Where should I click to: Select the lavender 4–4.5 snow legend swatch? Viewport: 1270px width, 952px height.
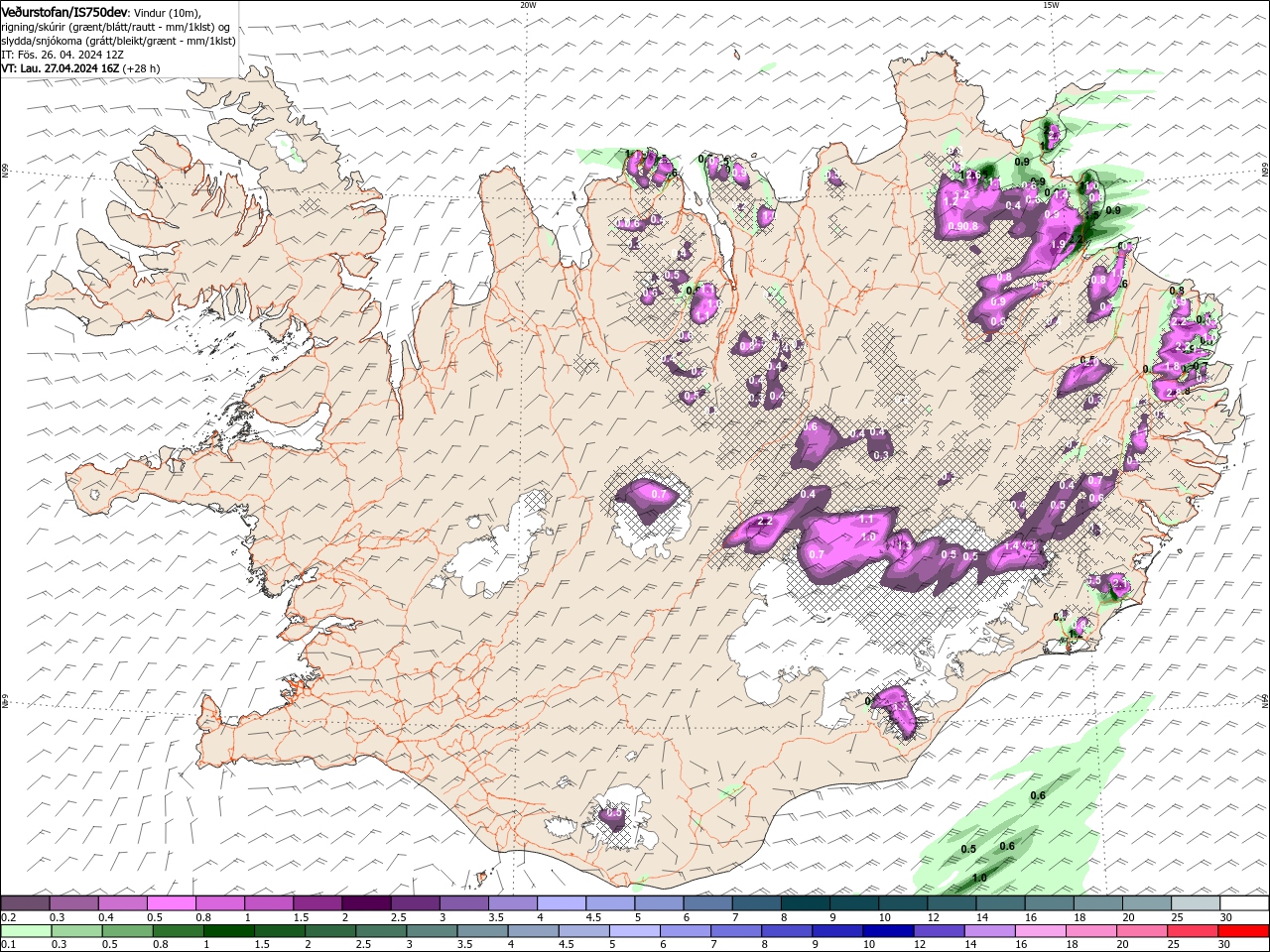562,903
